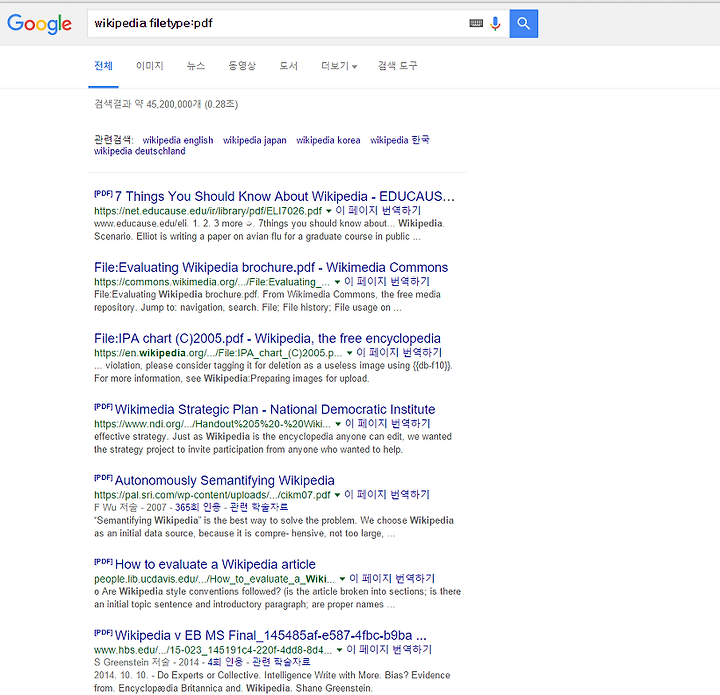
Task: Open Wikimedia Strategic Plan result
Action: (275, 409)
